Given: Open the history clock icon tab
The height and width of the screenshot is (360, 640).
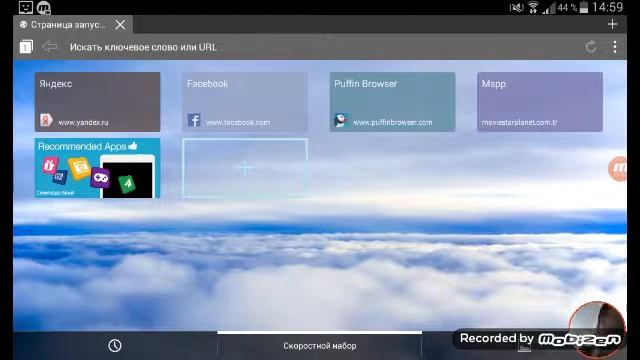Looking at the screenshot, I should click(x=115, y=346).
